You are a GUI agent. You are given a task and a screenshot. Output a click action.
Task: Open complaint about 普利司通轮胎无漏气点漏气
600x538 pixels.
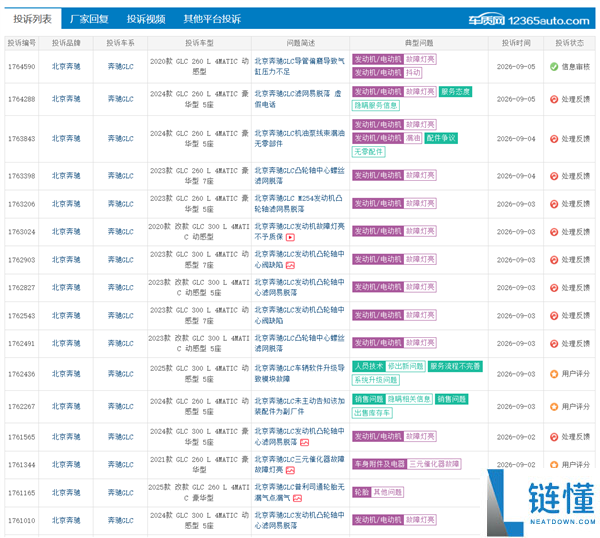point(300,492)
